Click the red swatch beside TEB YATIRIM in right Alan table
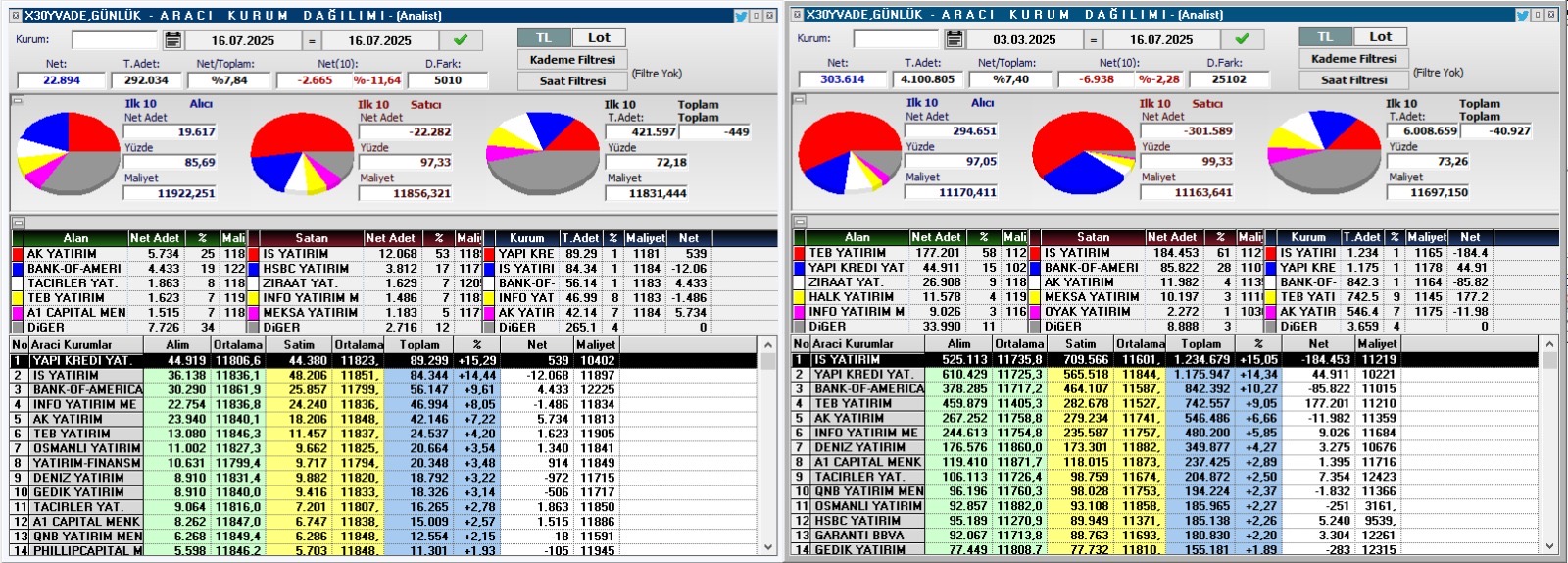This screenshot has height=563, width=1568. coord(800,253)
